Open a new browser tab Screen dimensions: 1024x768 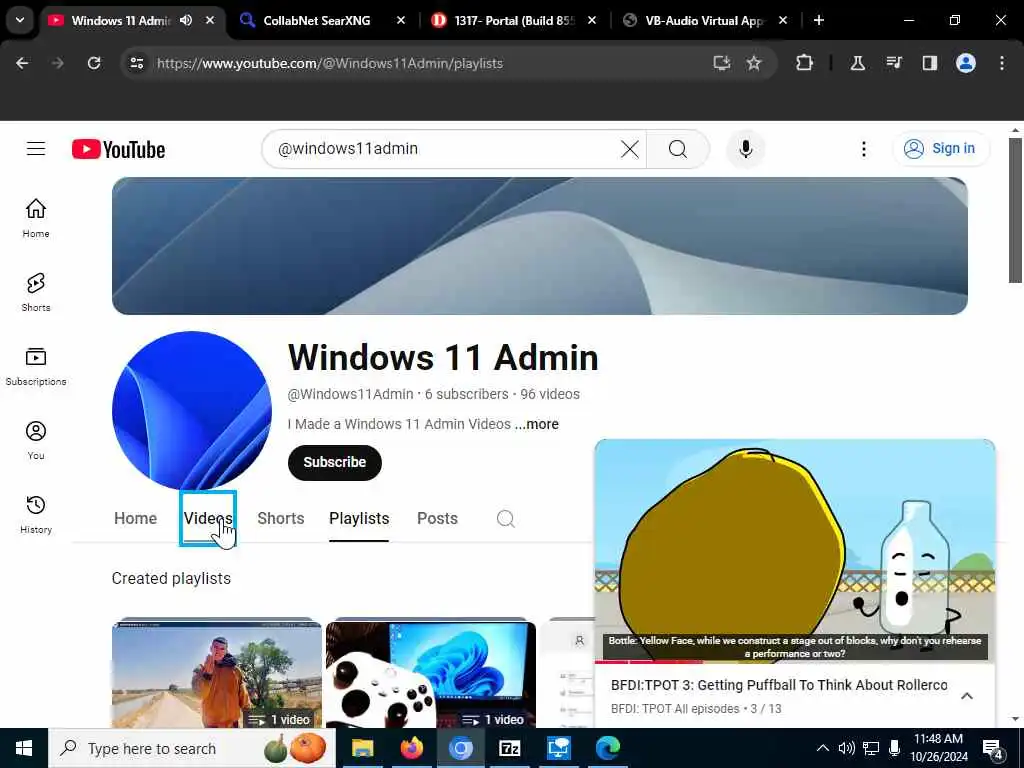[x=819, y=20]
